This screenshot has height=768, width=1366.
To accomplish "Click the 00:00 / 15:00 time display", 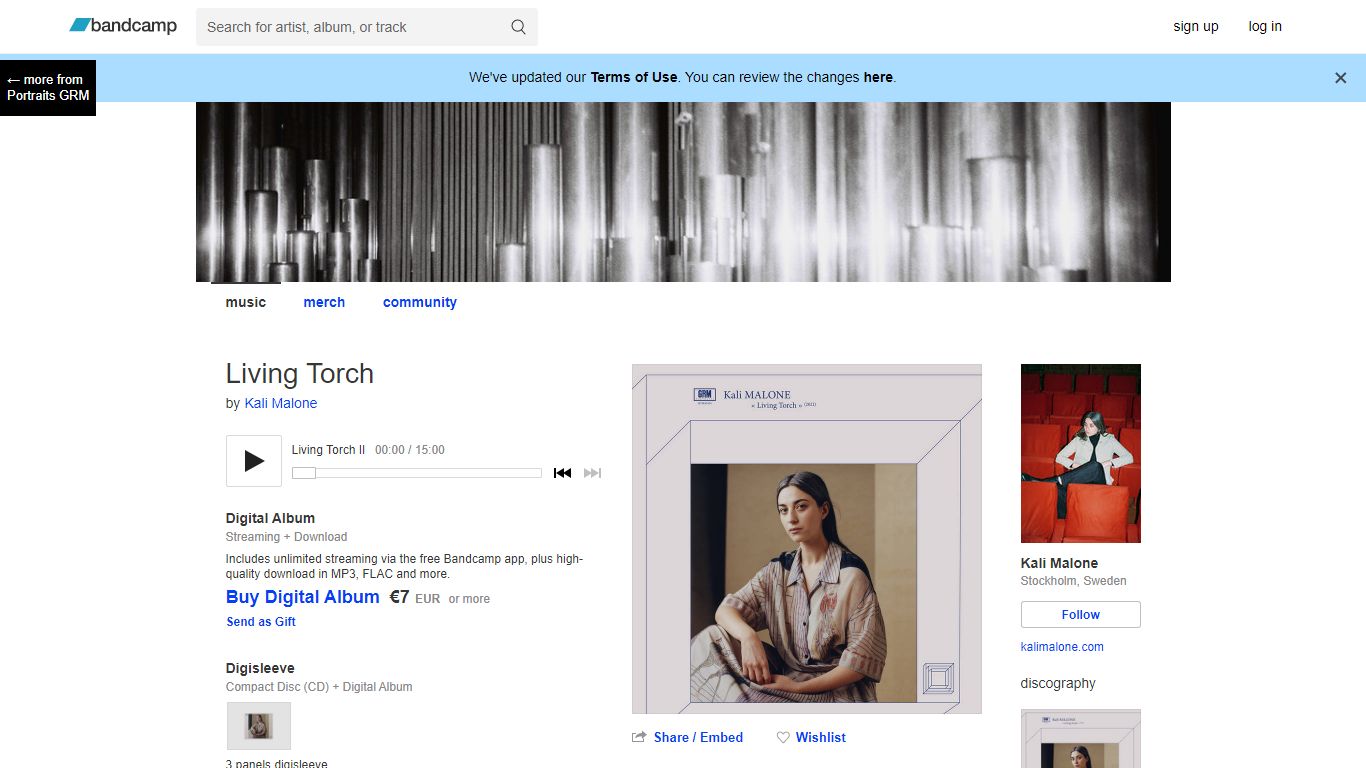I will coord(410,450).
